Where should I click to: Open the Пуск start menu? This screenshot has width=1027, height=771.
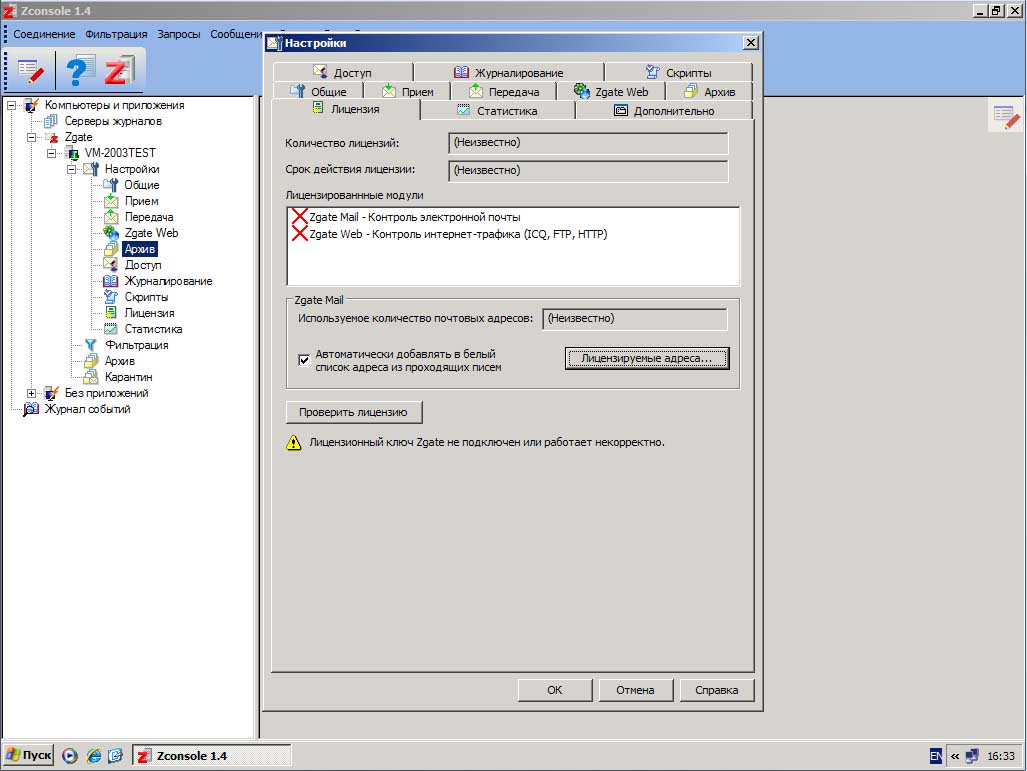(x=28, y=755)
